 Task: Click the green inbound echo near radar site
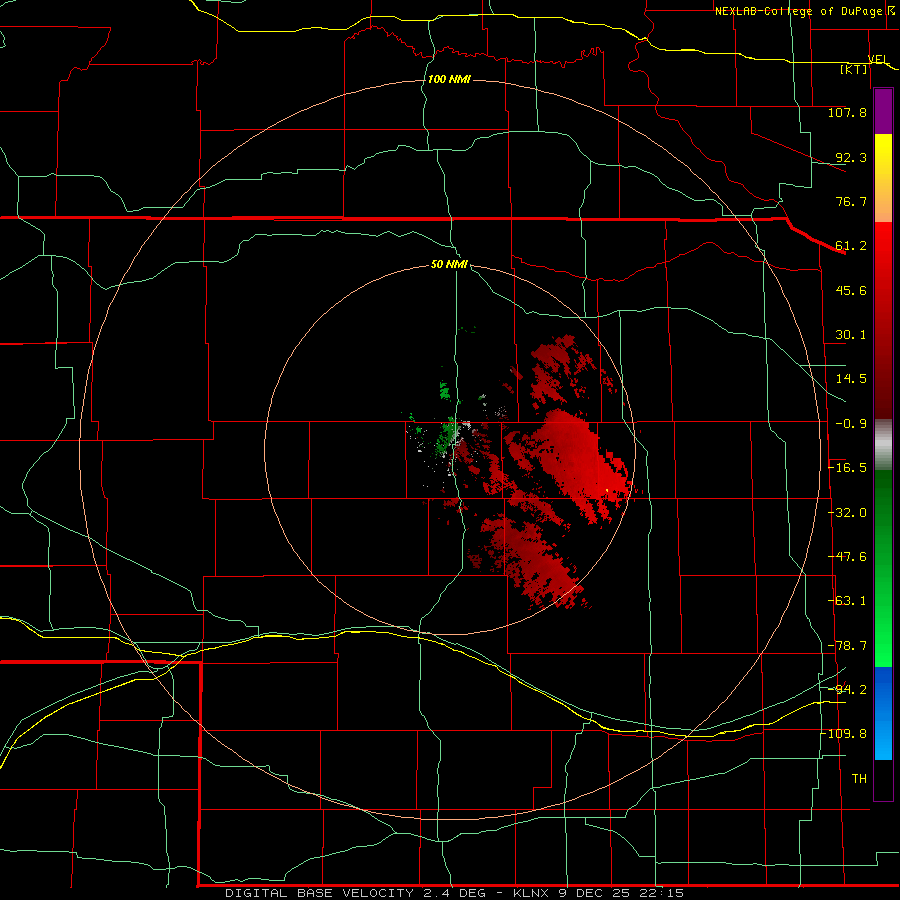(444, 436)
